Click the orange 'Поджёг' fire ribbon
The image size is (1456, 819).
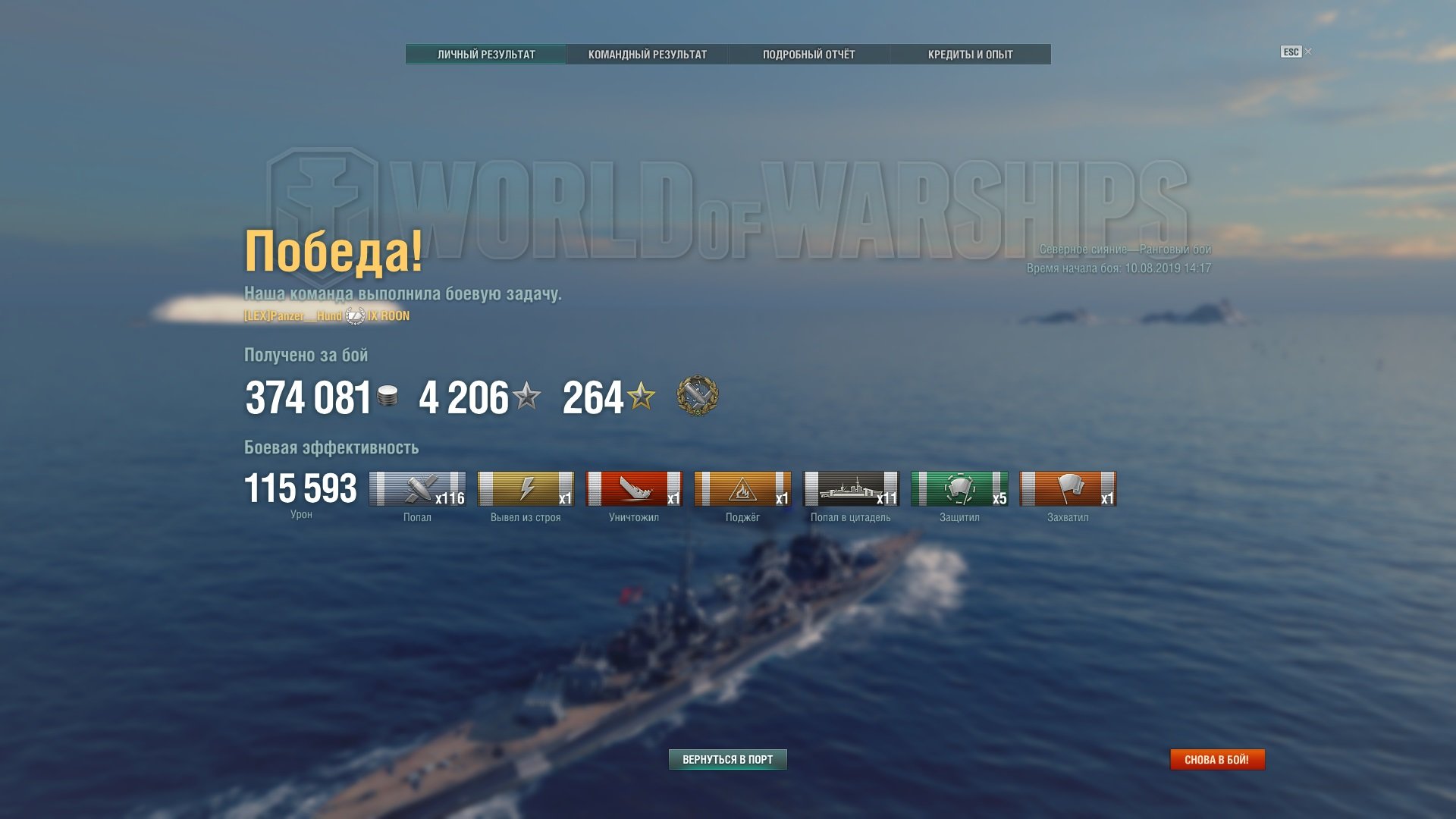pyautogui.click(x=742, y=488)
